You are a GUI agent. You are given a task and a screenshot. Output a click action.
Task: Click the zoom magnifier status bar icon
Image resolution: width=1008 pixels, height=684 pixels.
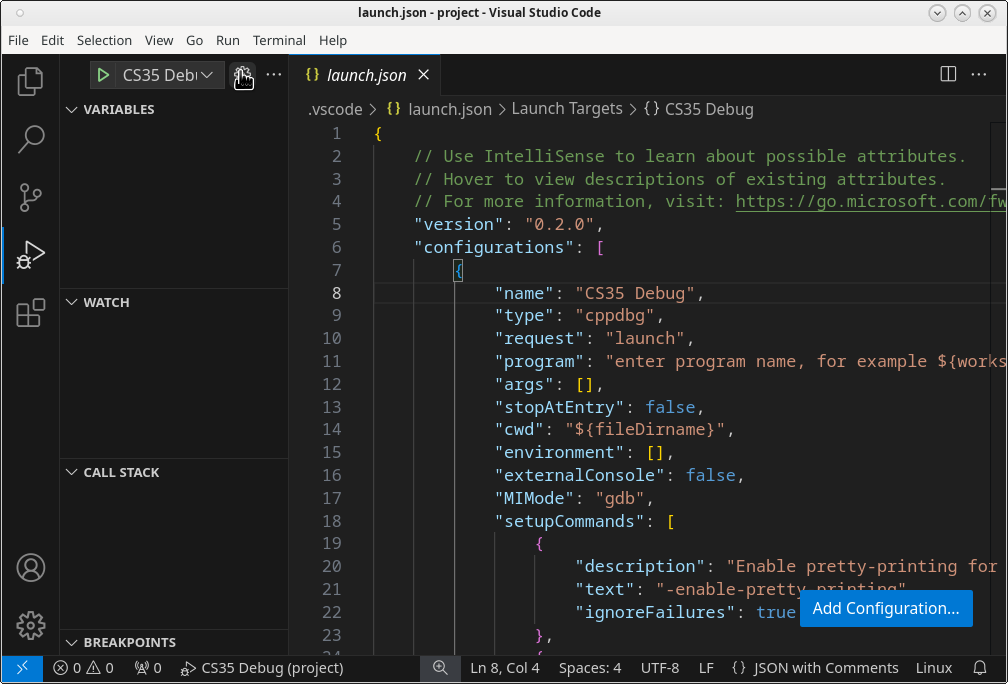click(440, 668)
